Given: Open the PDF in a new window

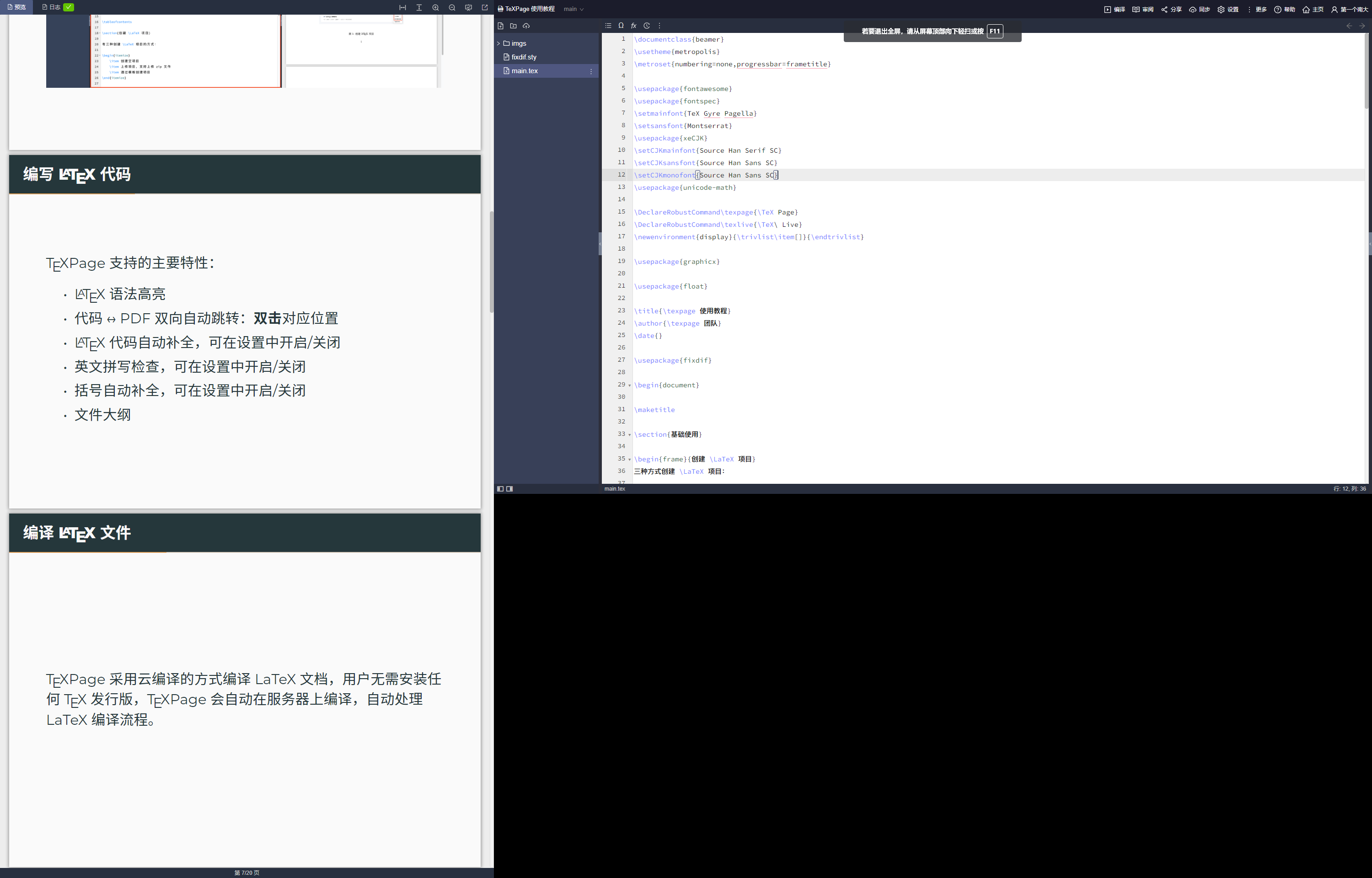Looking at the screenshot, I should [485, 7].
